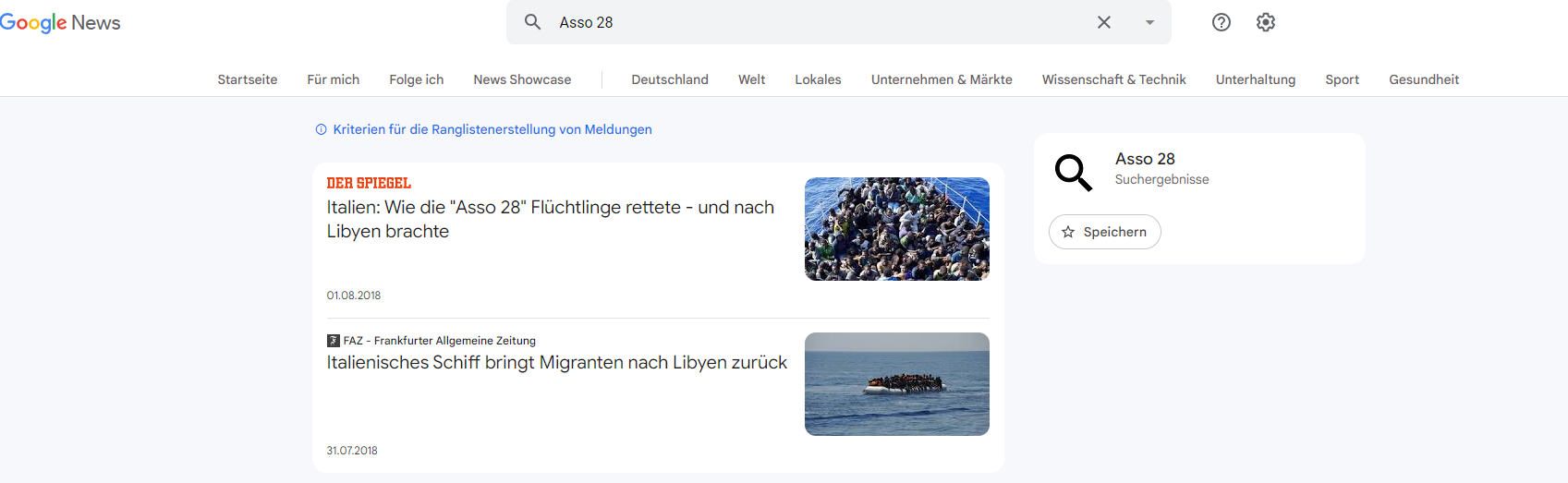This screenshot has width=1568, height=483.
Task: Click the info icon beside Kriterien link
Action: tap(321, 129)
